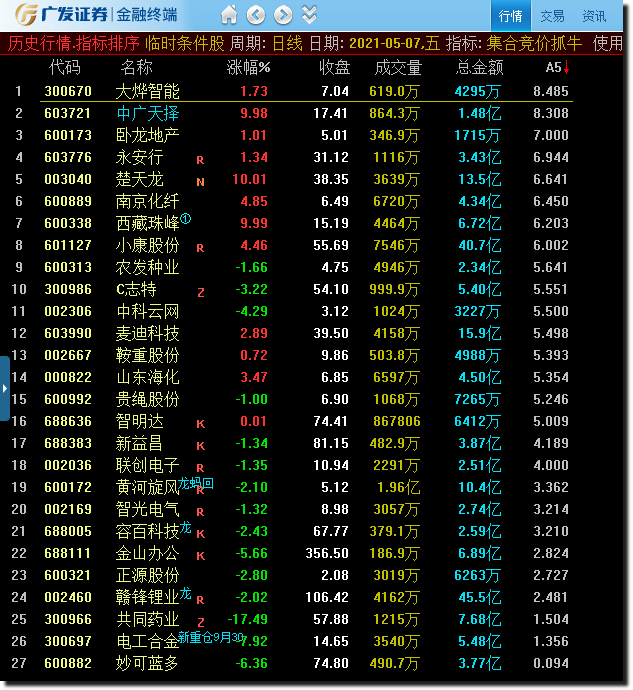
Task: Click the Z marker next to C志特
Action: [201, 292]
